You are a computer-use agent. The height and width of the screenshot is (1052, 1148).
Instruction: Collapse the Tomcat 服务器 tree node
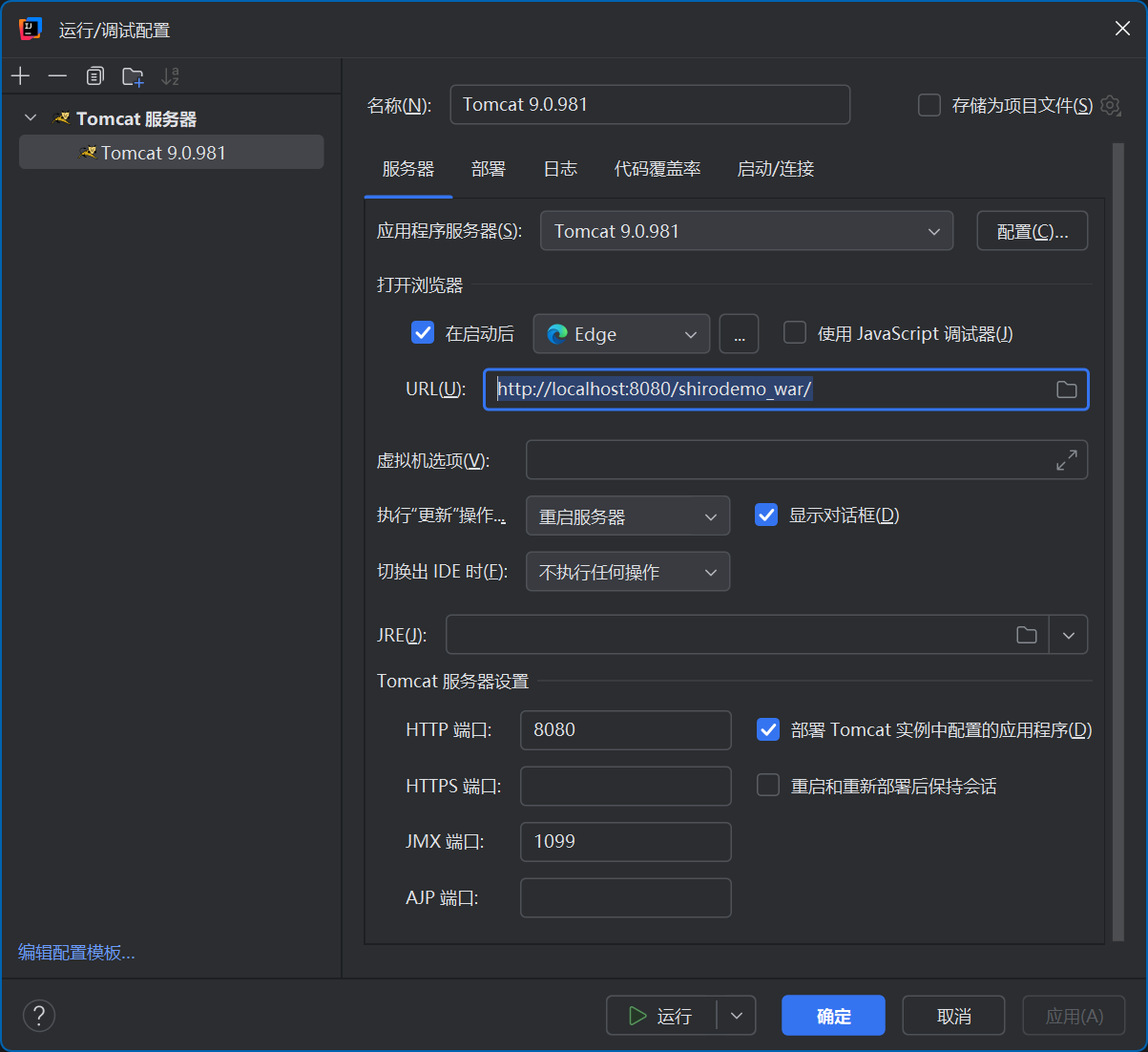click(31, 117)
